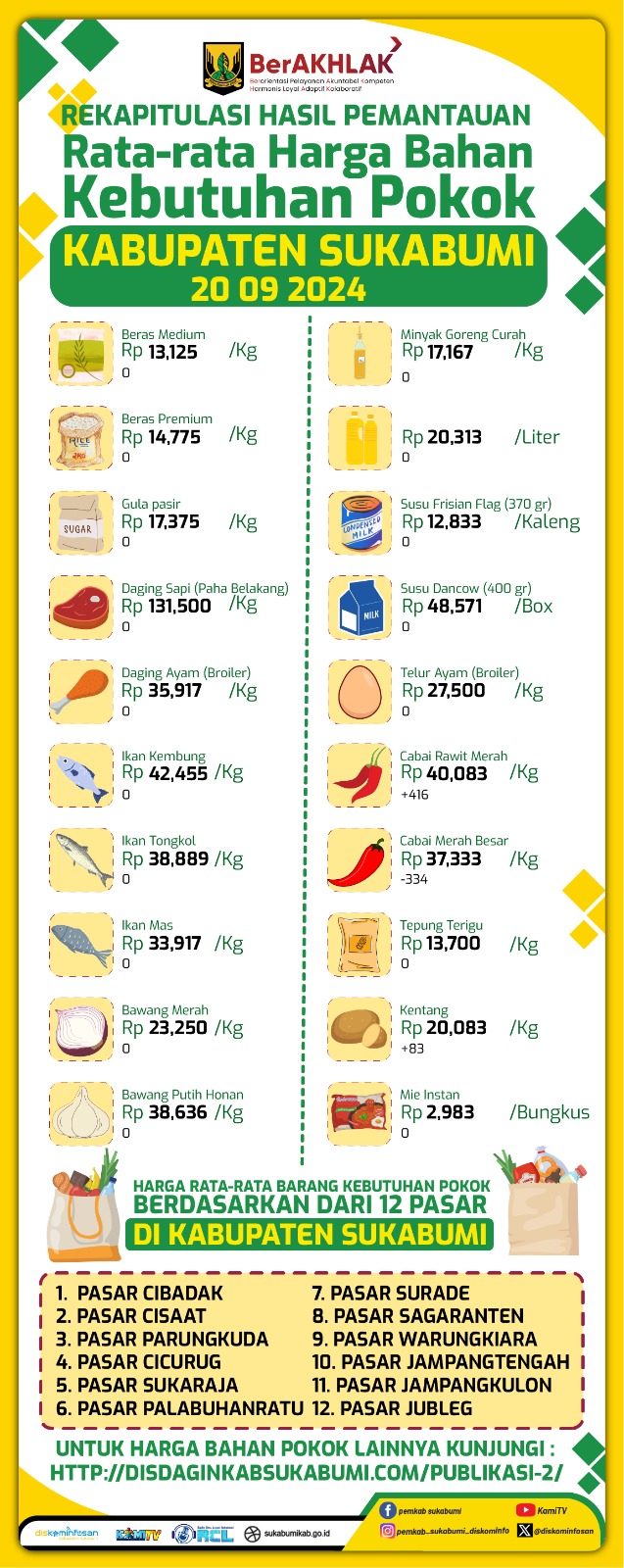The height and width of the screenshot is (1568, 624).
Task: Click the Facebook icon for pemkab sukabumi
Action: point(388,1510)
